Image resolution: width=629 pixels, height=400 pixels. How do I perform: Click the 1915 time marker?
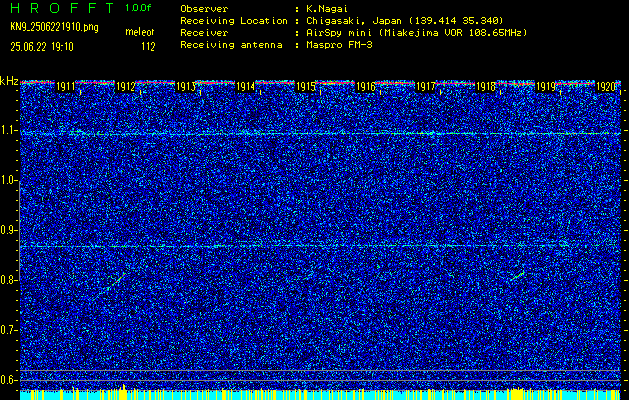[x=305, y=87]
